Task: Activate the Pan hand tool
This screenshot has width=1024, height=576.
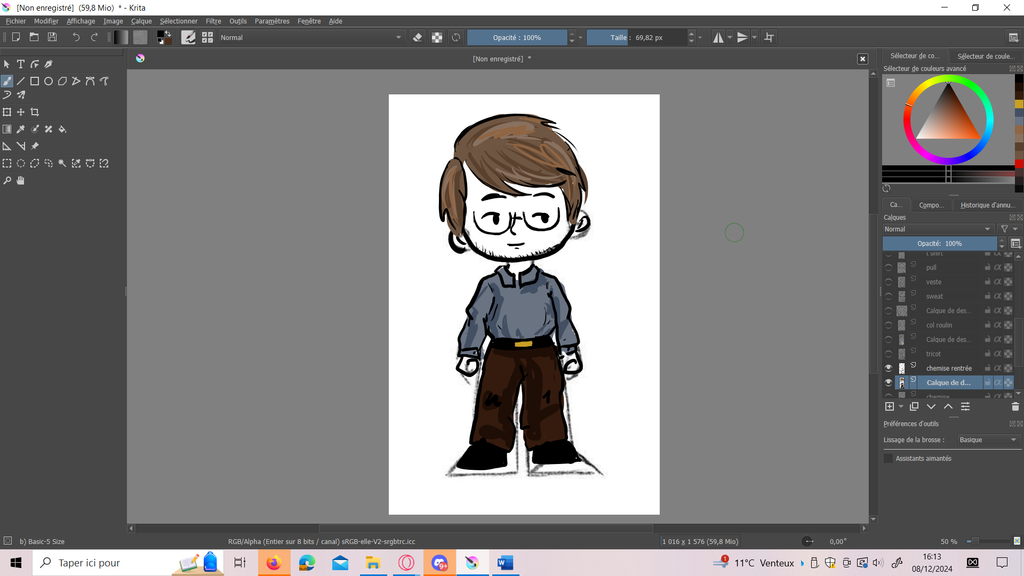Action: (x=20, y=181)
